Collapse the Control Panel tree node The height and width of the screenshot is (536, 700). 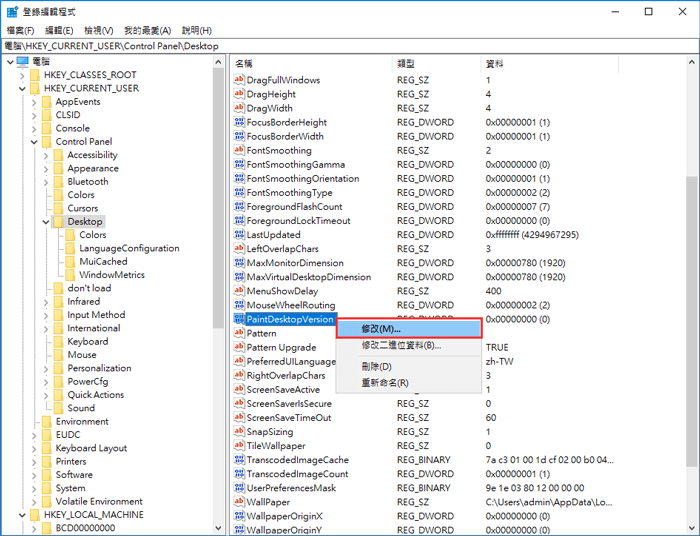[34, 142]
